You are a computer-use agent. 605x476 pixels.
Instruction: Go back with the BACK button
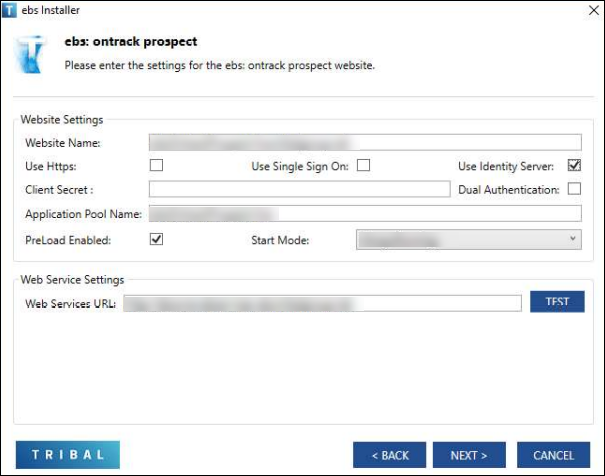click(390, 455)
